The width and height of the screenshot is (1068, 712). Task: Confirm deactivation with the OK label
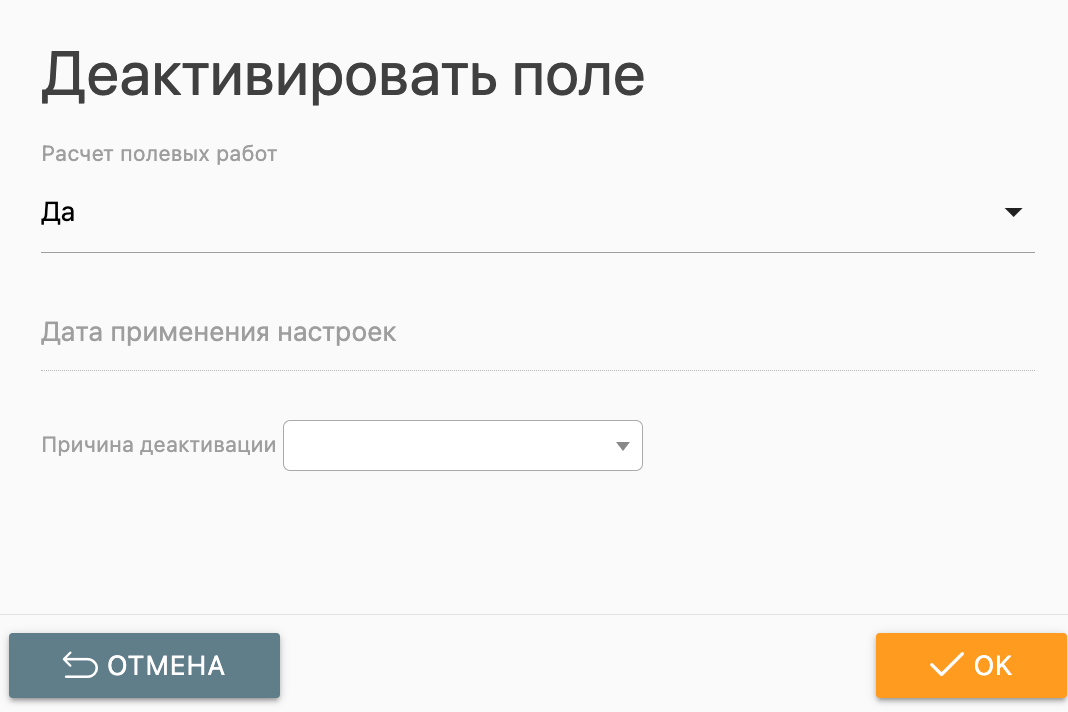pyautogui.click(x=993, y=665)
